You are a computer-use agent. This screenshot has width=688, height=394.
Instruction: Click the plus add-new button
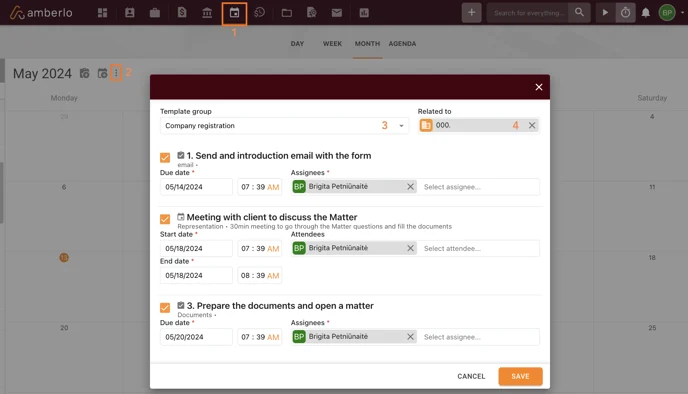tap(471, 13)
